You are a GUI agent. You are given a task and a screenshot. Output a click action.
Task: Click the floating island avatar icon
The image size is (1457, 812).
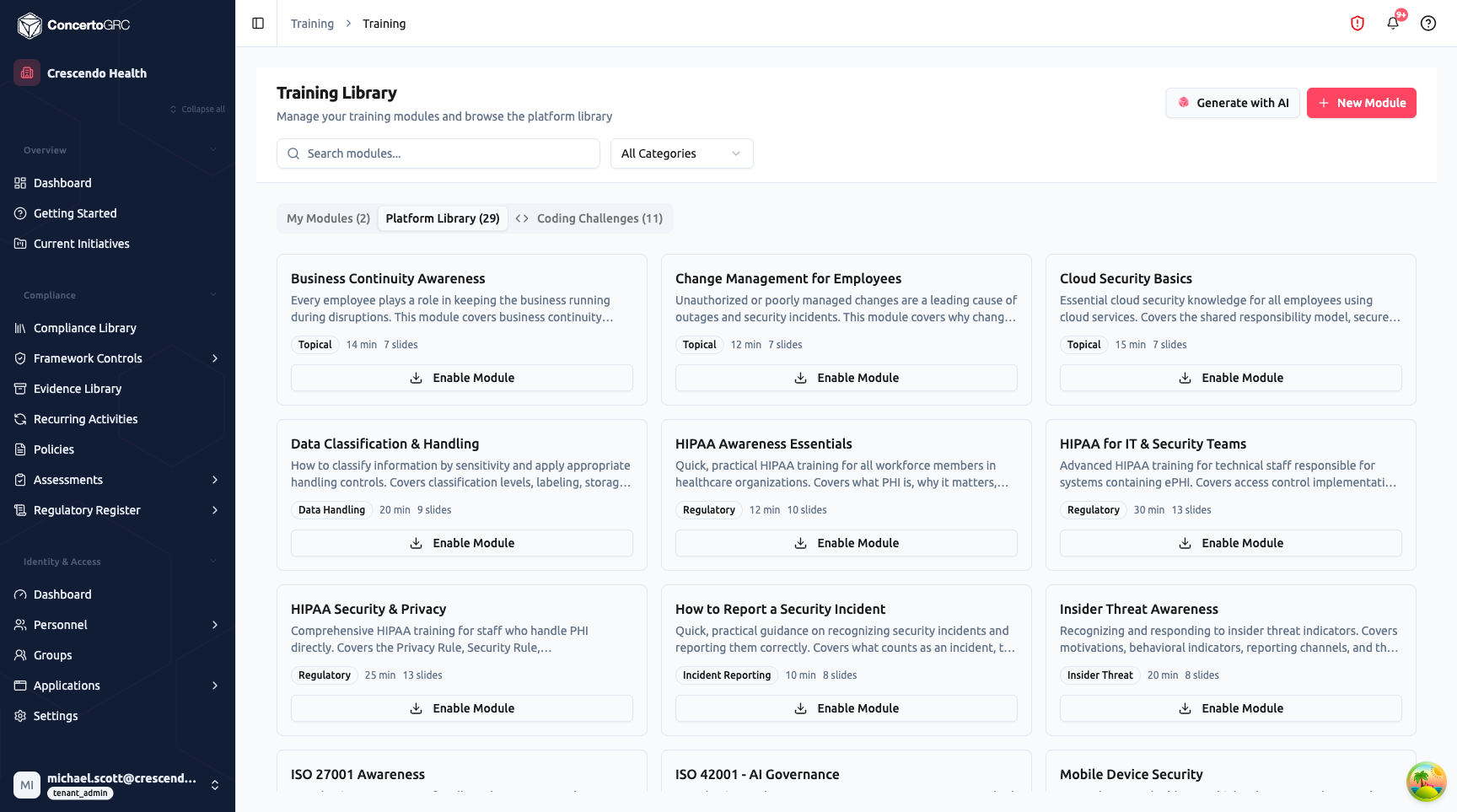1426,782
